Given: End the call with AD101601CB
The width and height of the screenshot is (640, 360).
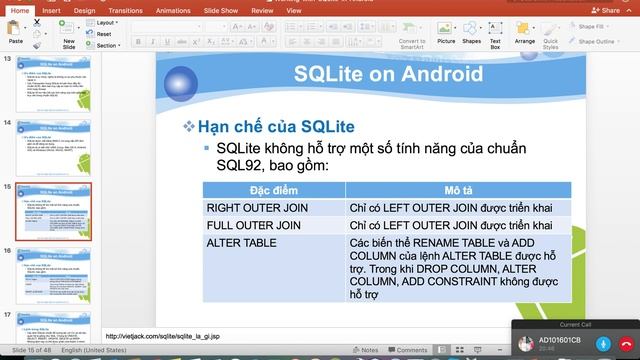Looking at the screenshot, I should click(x=626, y=344).
